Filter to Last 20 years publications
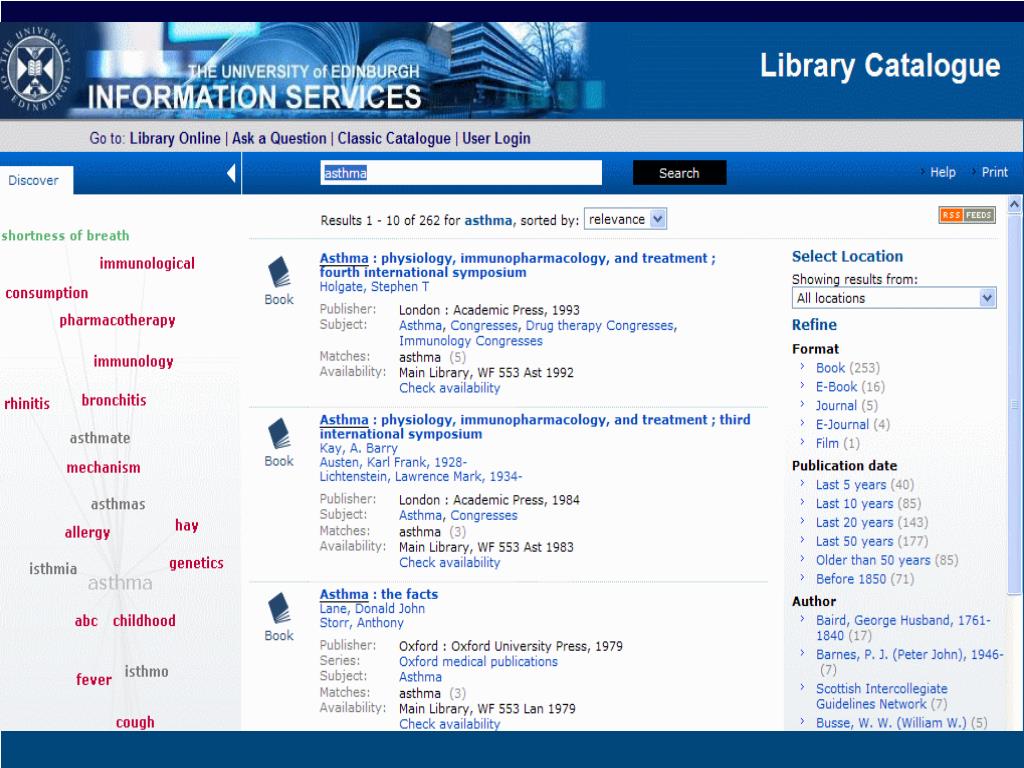 point(872,522)
